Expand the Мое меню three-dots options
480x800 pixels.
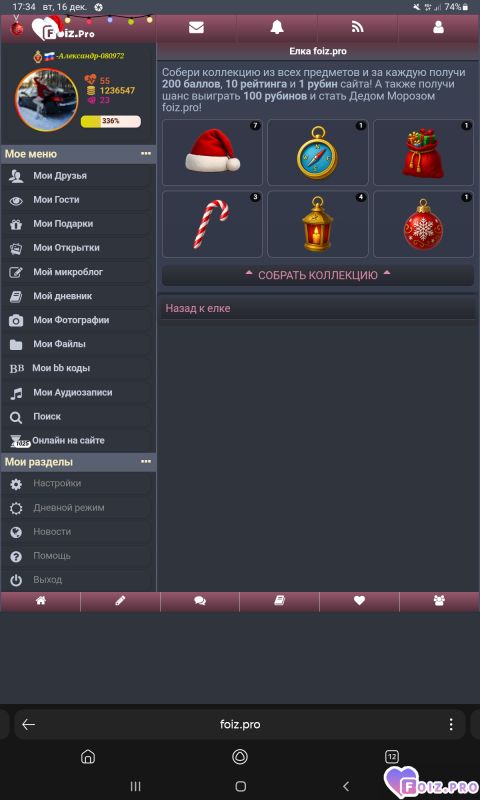(146, 154)
